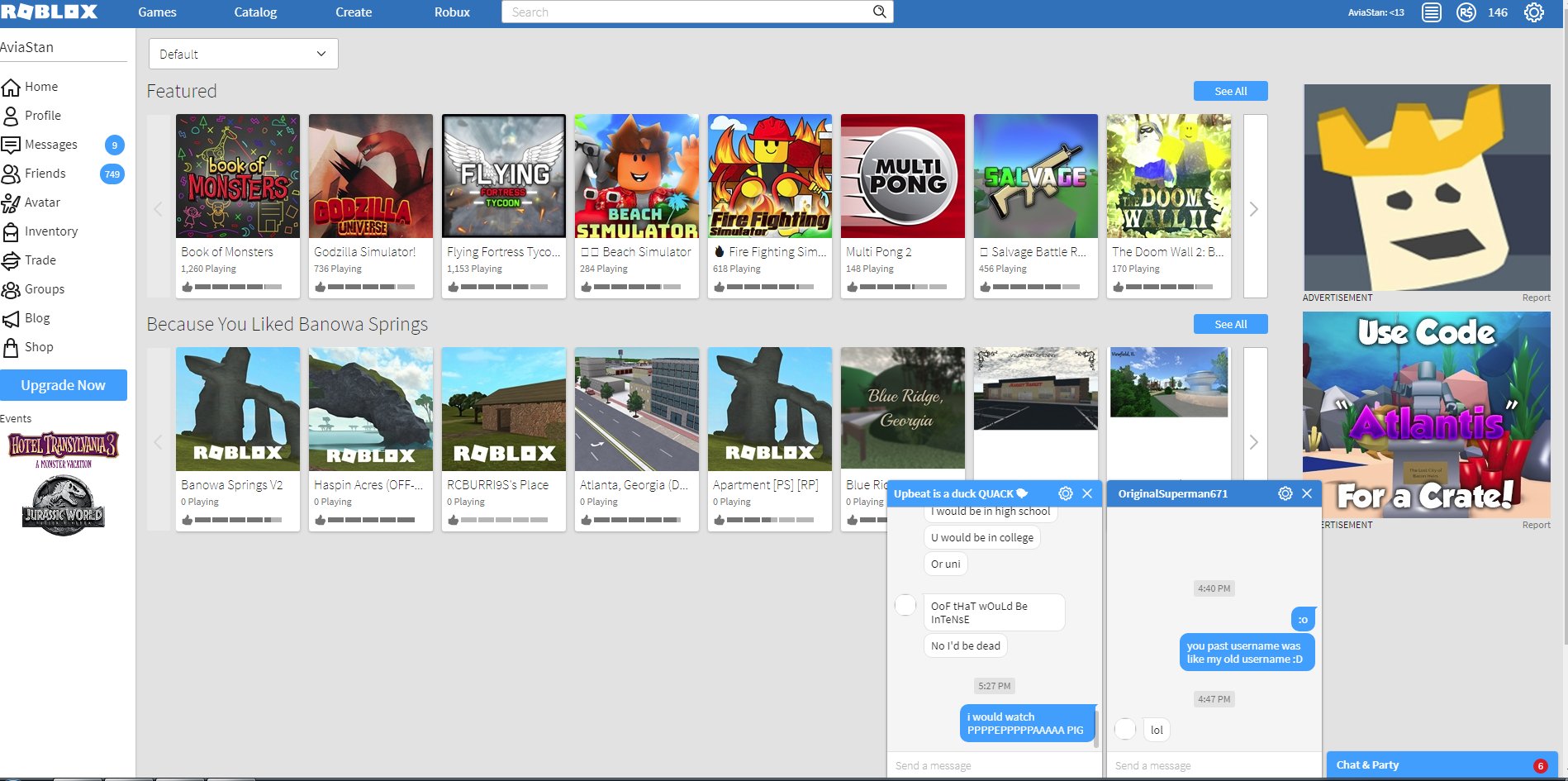Open settings gear in OriginalSuperman671 chat

(1285, 493)
